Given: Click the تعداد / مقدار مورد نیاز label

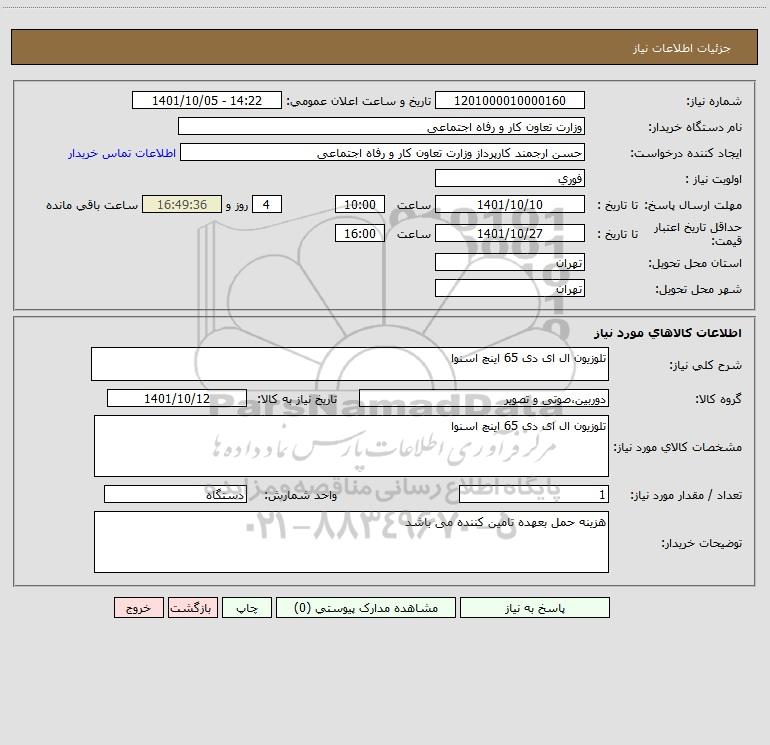Looking at the screenshot, I should coord(686,495).
